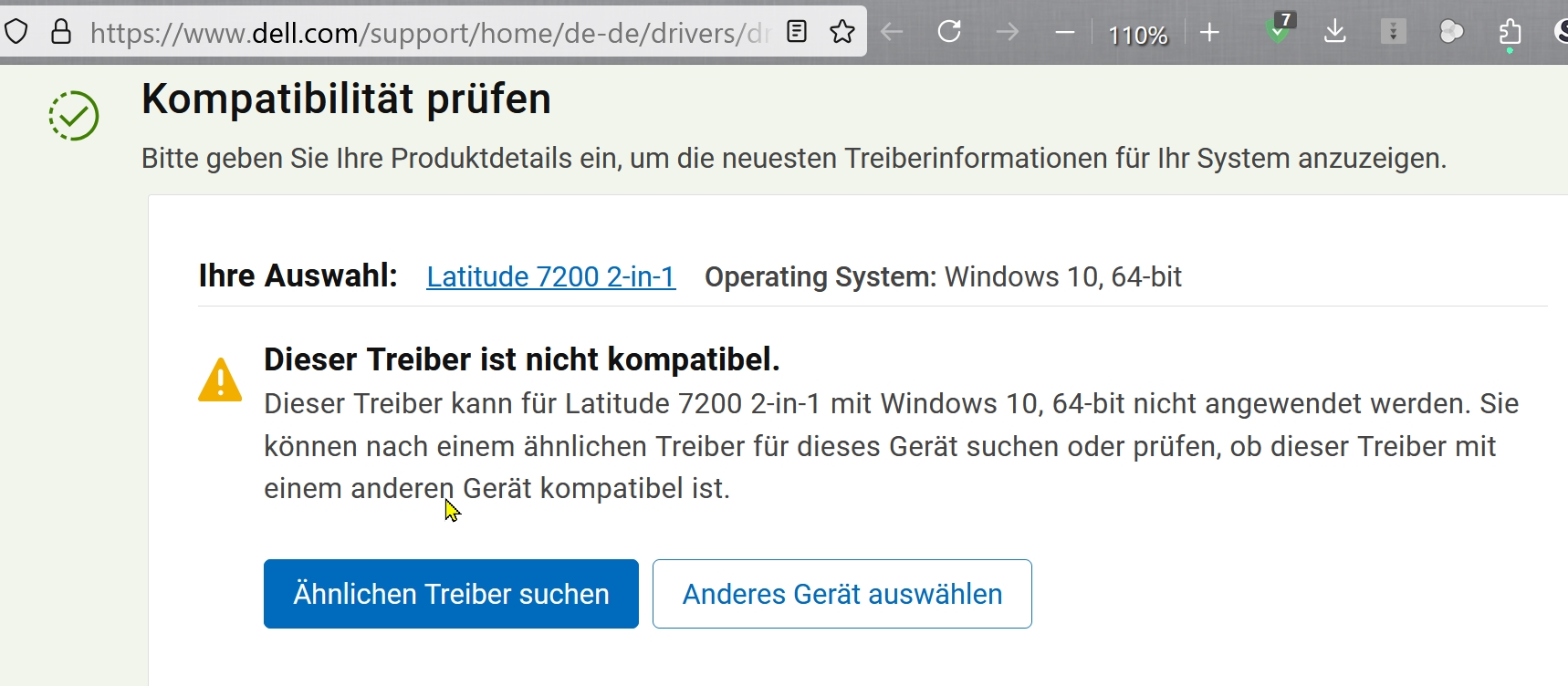Image resolution: width=1568 pixels, height=686 pixels.
Task: Click the overlapping circles extension icon
Action: 1451,32
